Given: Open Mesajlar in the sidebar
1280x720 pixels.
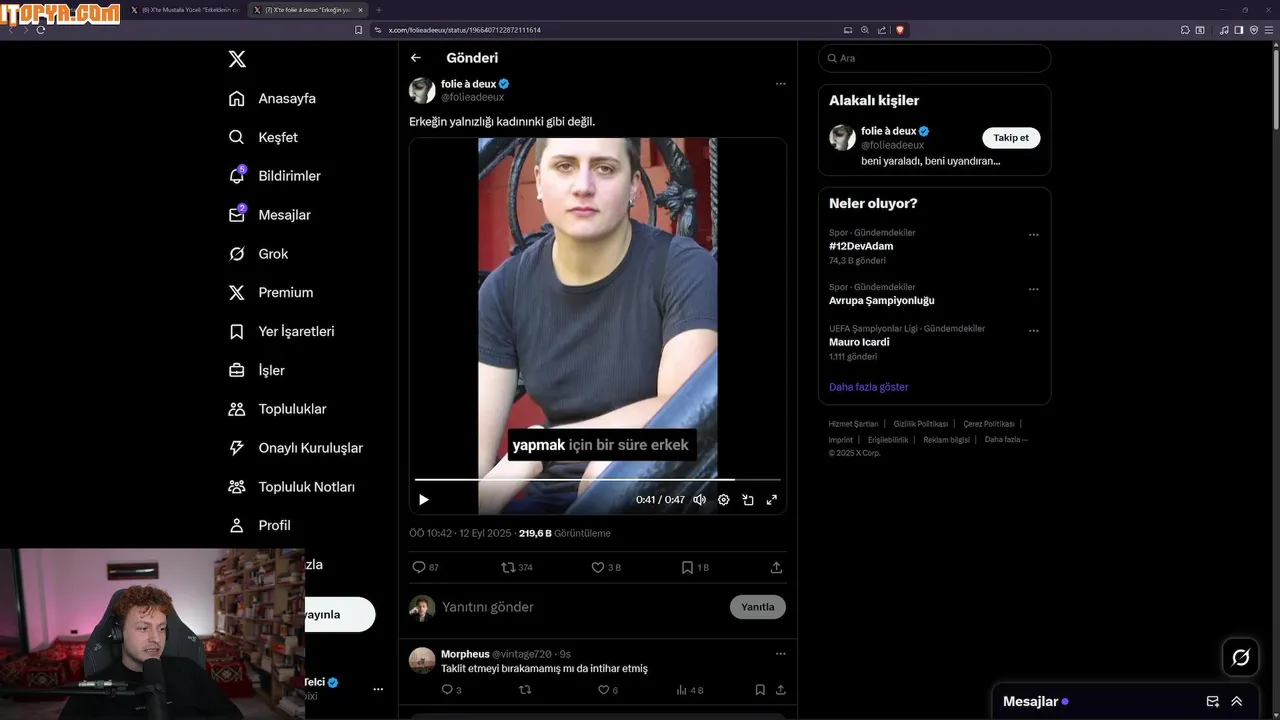Looking at the screenshot, I should [x=269, y=215].
